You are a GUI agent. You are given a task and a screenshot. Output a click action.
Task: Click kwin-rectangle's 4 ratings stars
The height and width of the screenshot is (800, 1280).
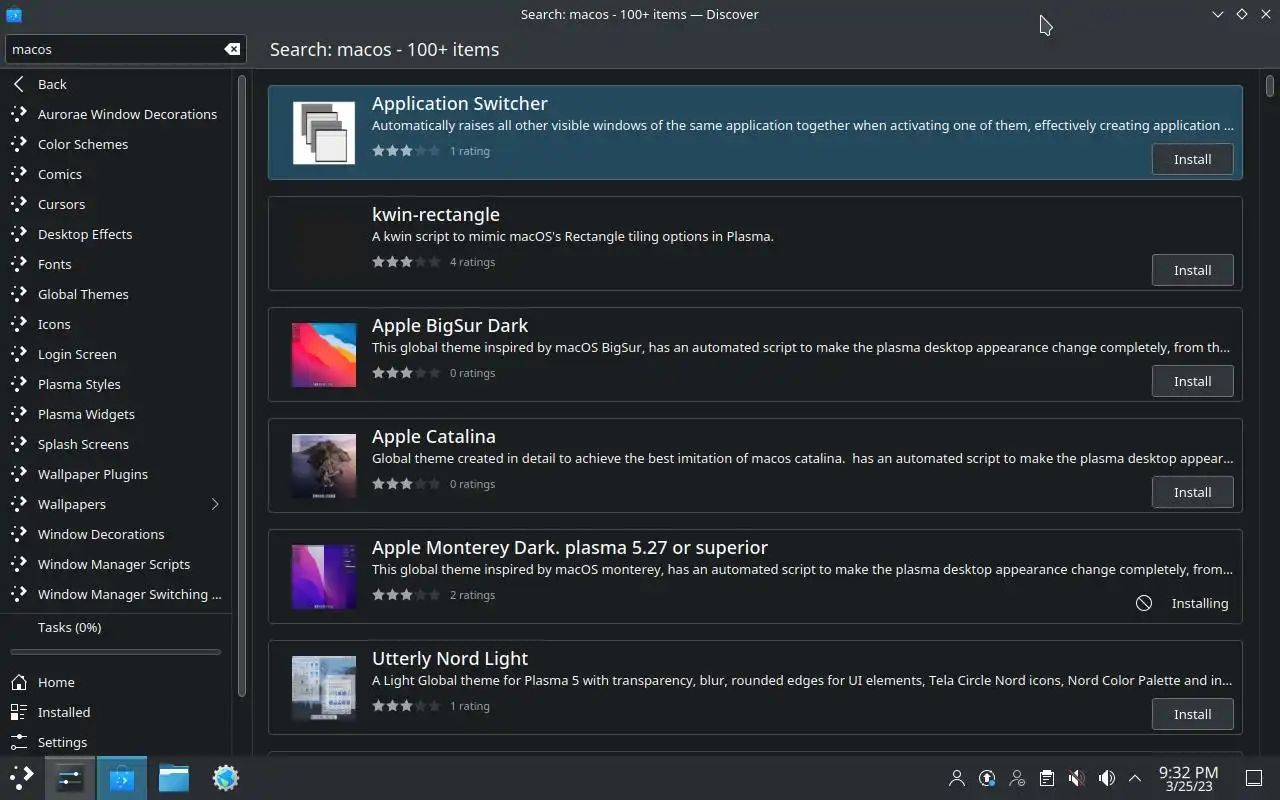click(x=406, y=262)
